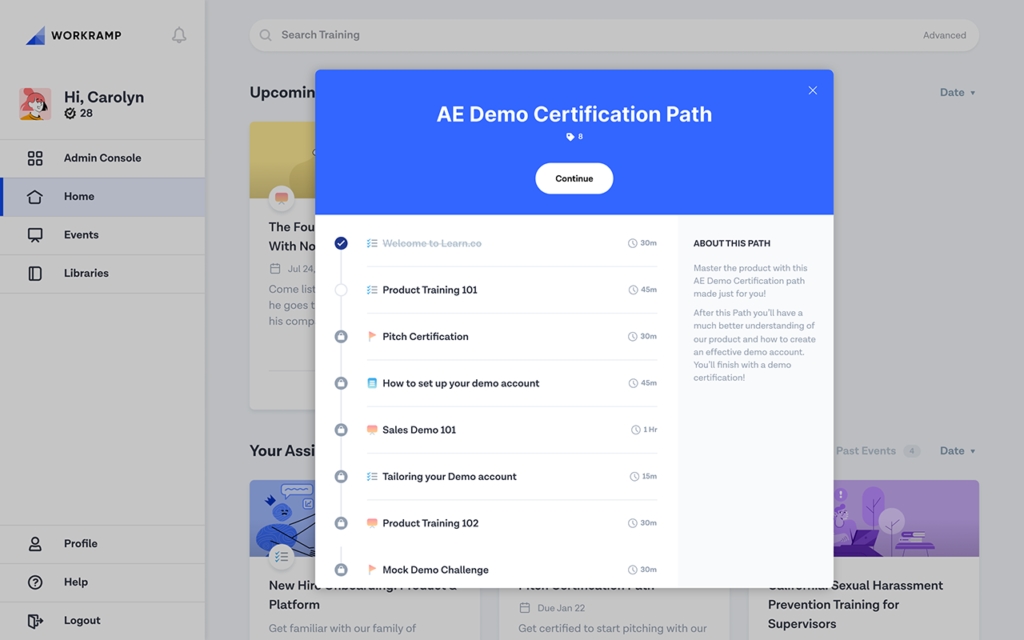Click the WorkRamp logo
The image size is (1024, 640).
pyautogui.click(x=73, y=35)
